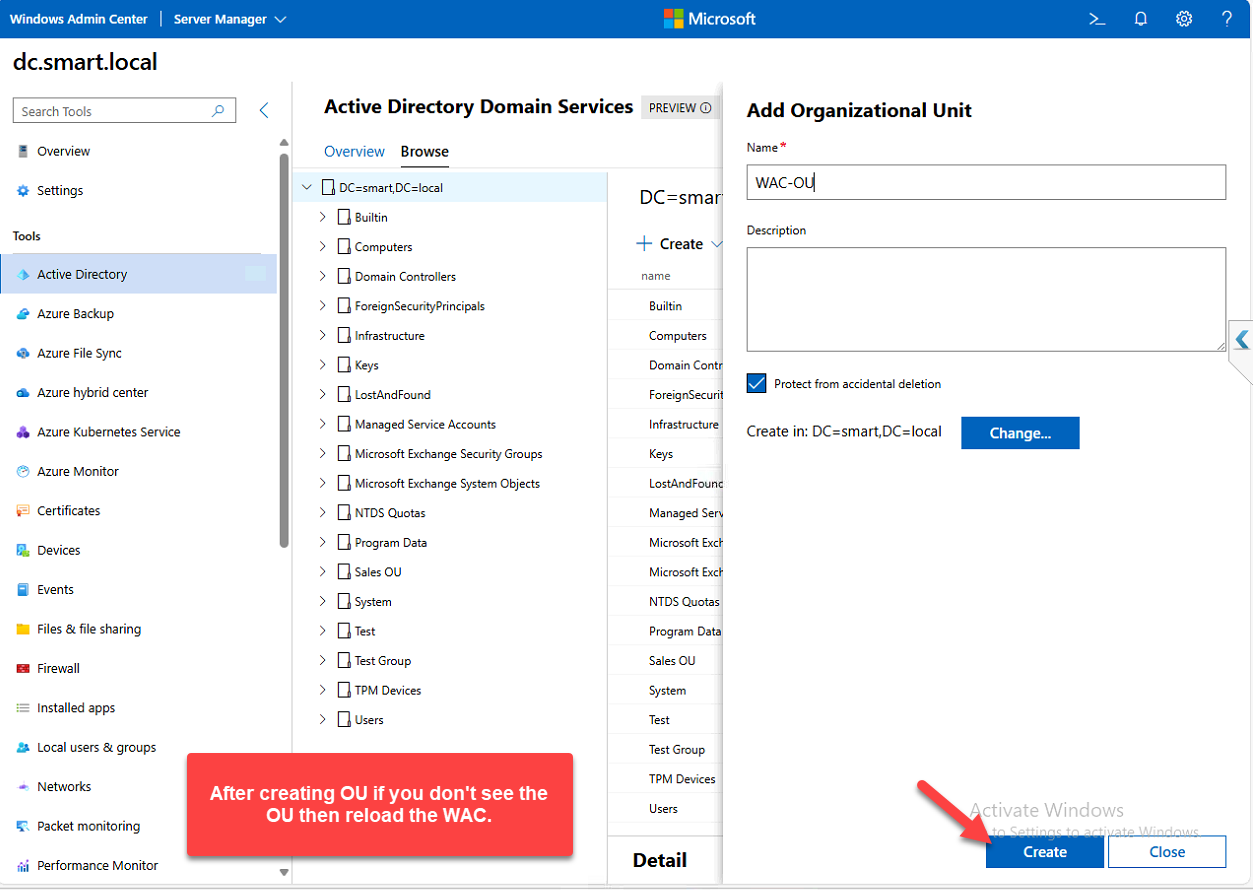Click the Microsoft logo in the header
Viewport: 1253px width, 890px height.
(710, 19)
